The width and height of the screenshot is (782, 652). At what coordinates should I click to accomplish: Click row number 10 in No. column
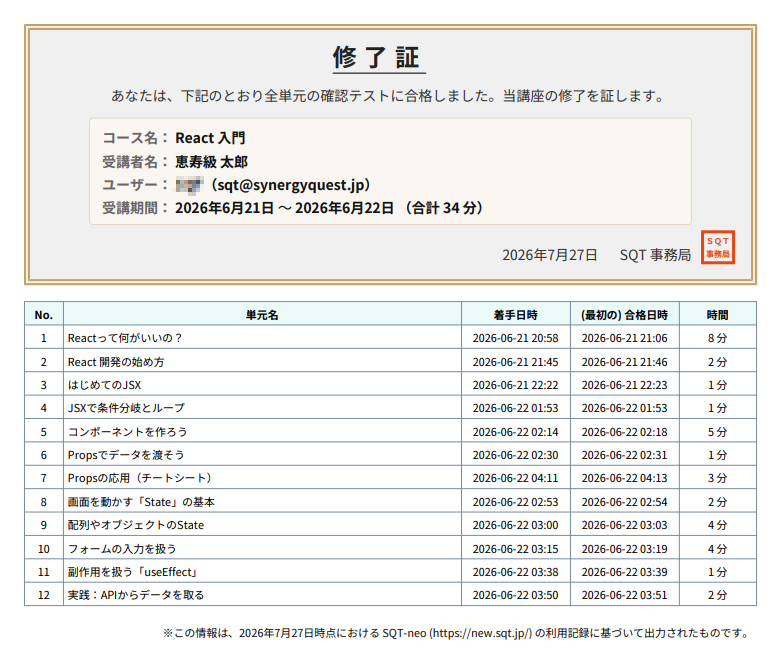[44, 549]
